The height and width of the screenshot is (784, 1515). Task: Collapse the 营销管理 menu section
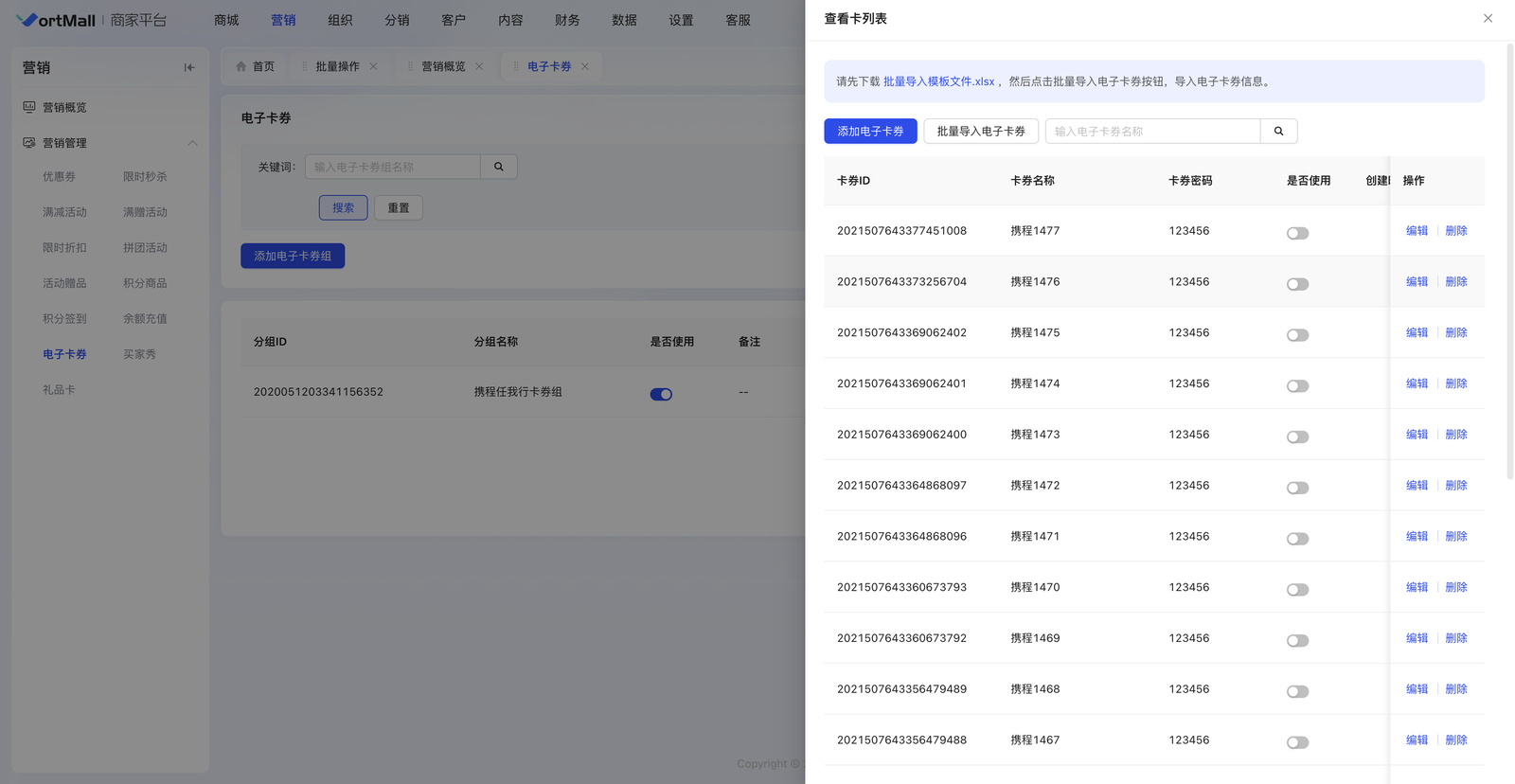192,143
